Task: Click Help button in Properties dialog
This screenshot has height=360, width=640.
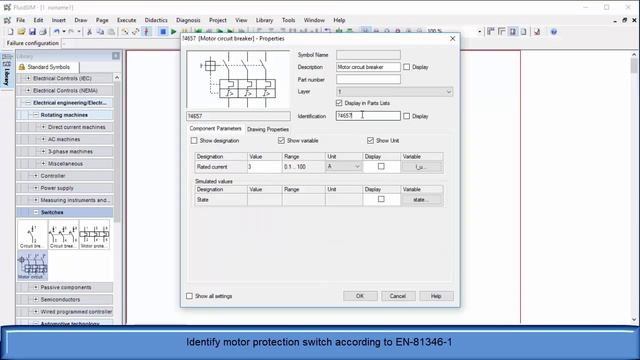Action: tap(436, 296)
